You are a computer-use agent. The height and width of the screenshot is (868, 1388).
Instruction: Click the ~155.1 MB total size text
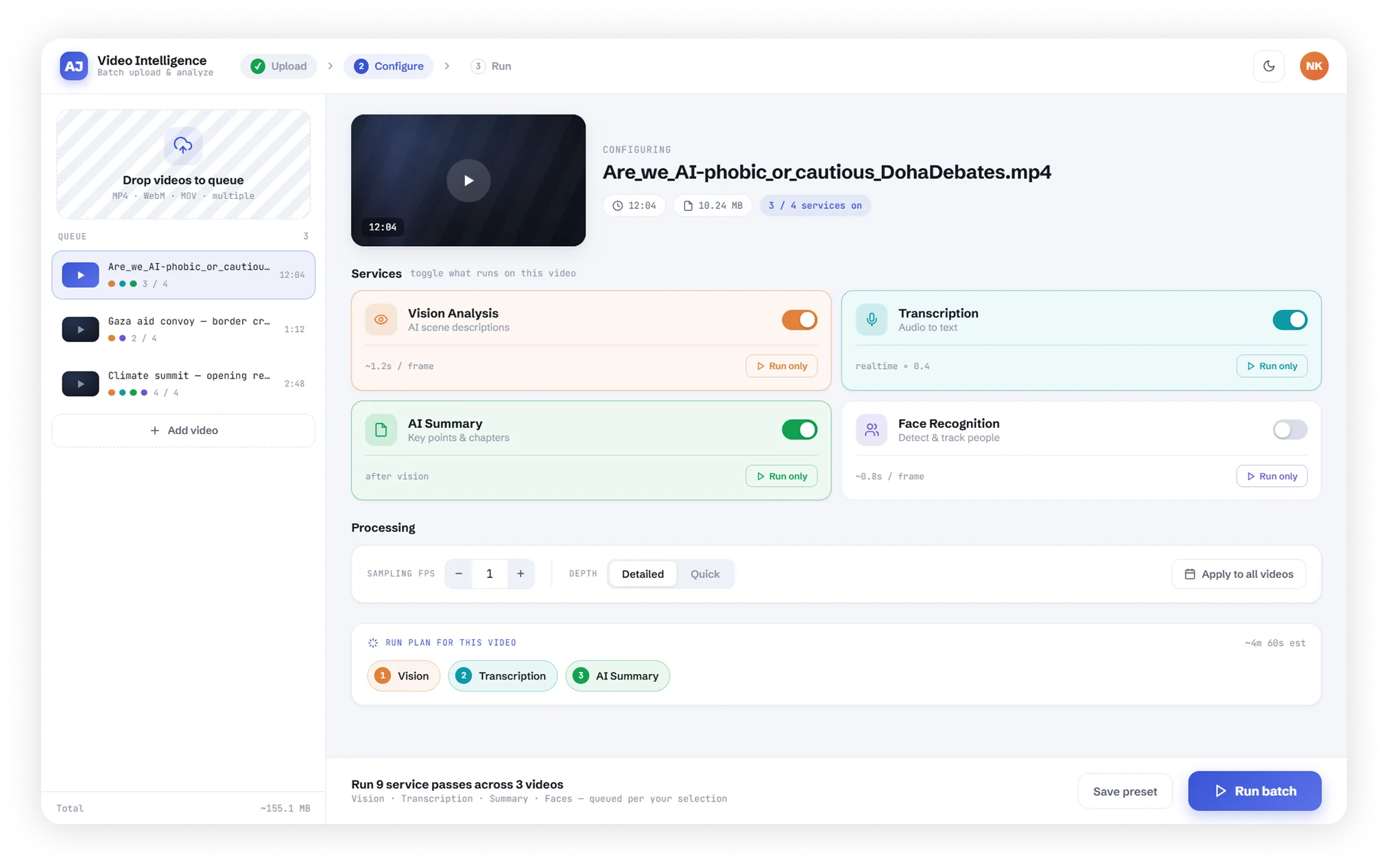point(285,808)
